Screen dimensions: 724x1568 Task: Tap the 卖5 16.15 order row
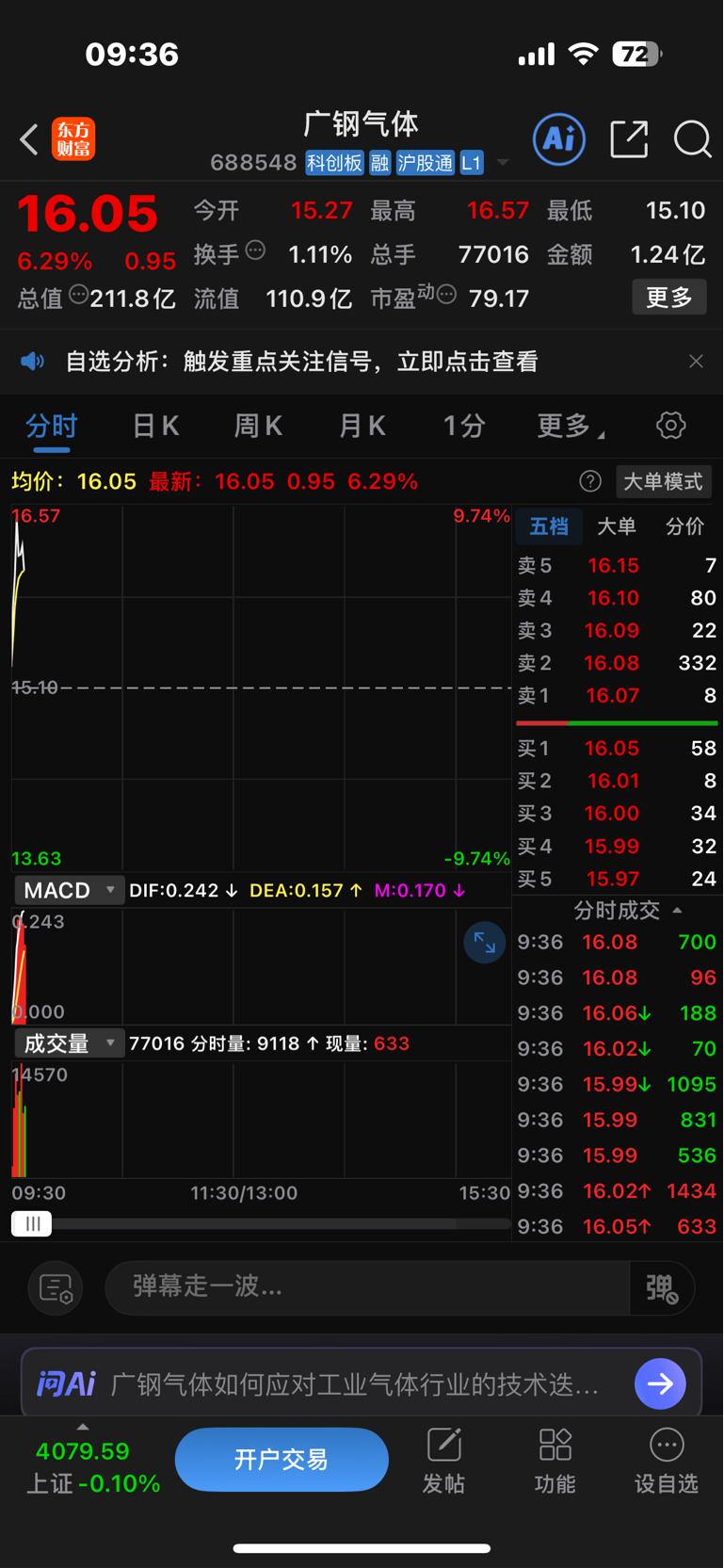617,566
